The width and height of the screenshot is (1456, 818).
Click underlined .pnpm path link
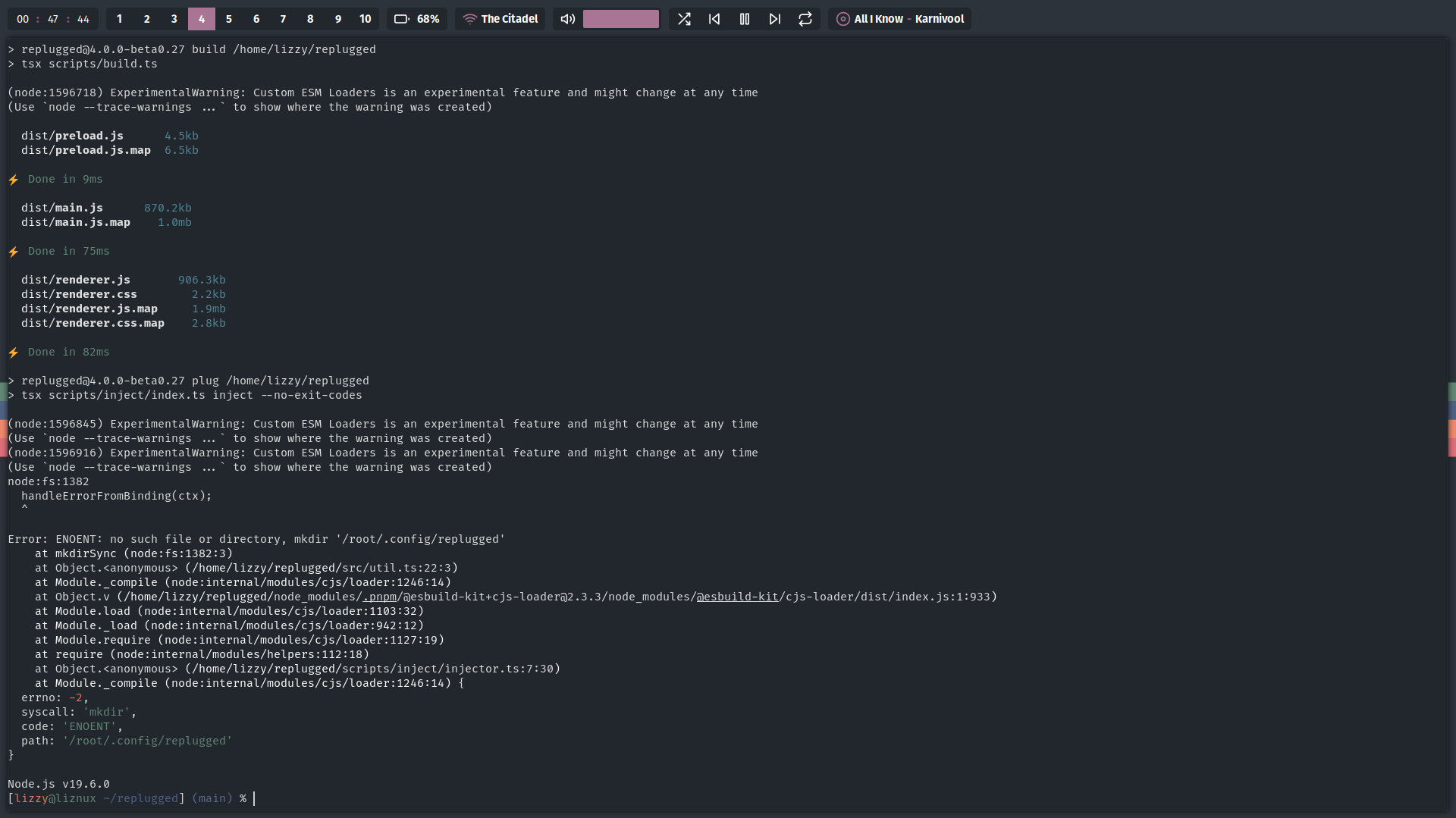[380, 597]
